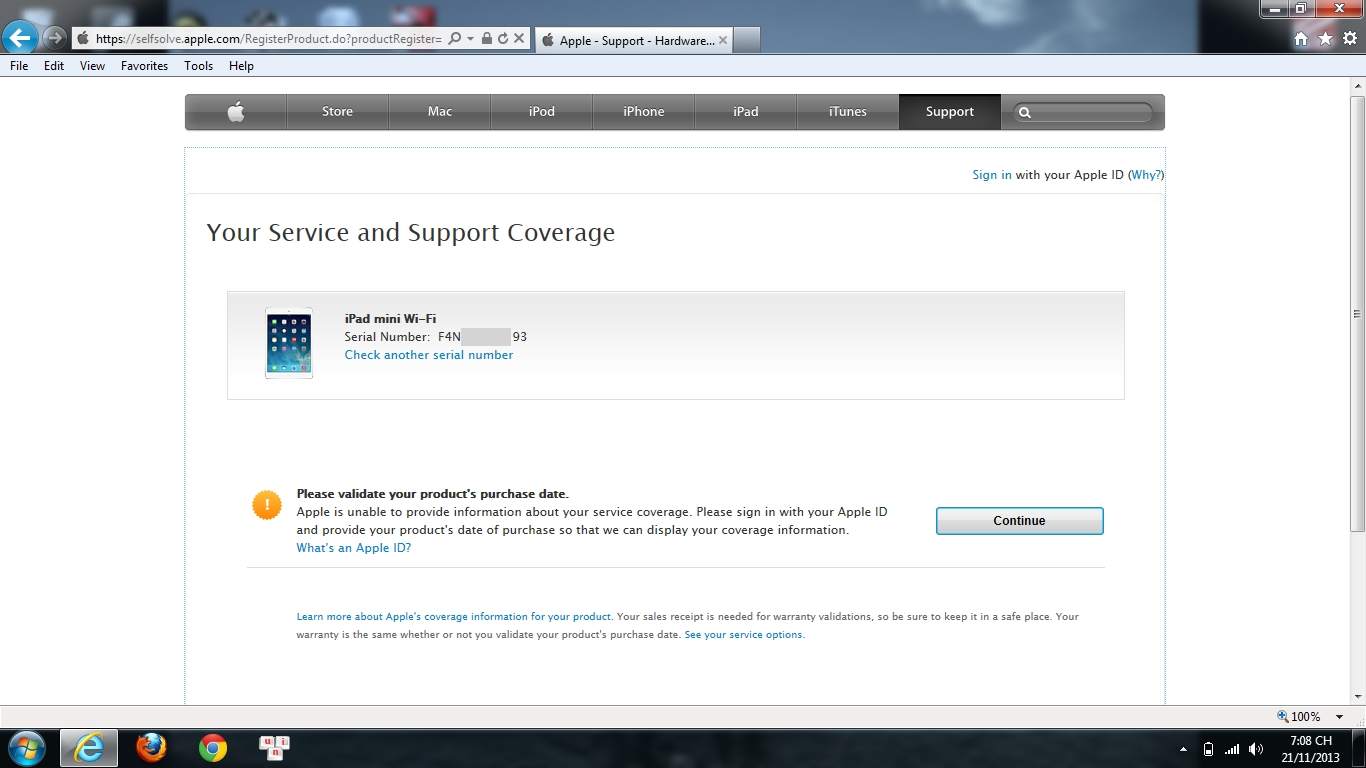Open the clock showing 7:08 CH
1366x768 pixels.
coord(1311,749)
